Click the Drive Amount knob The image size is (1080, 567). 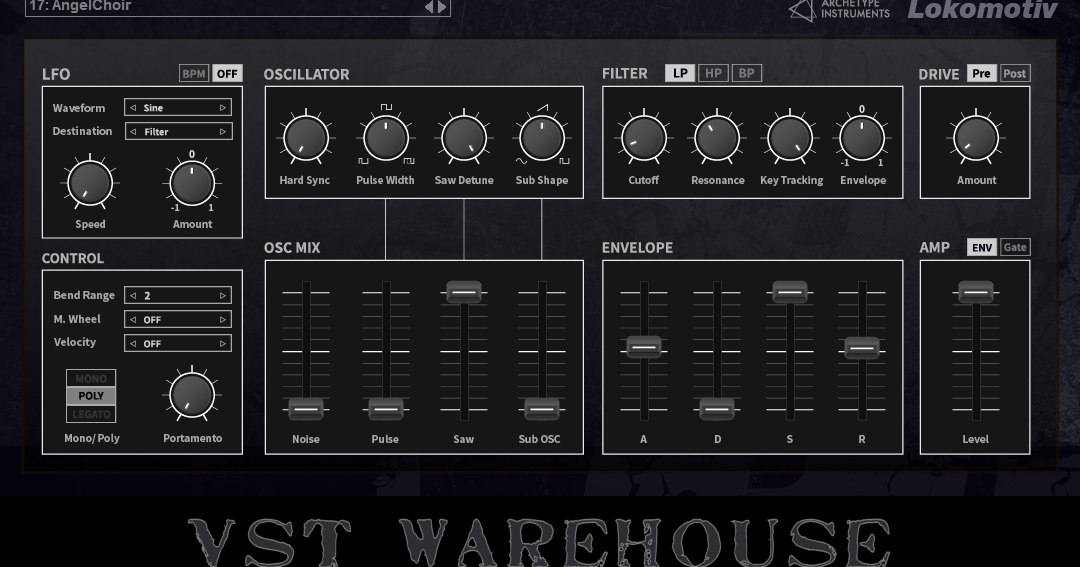pos(976,138)
